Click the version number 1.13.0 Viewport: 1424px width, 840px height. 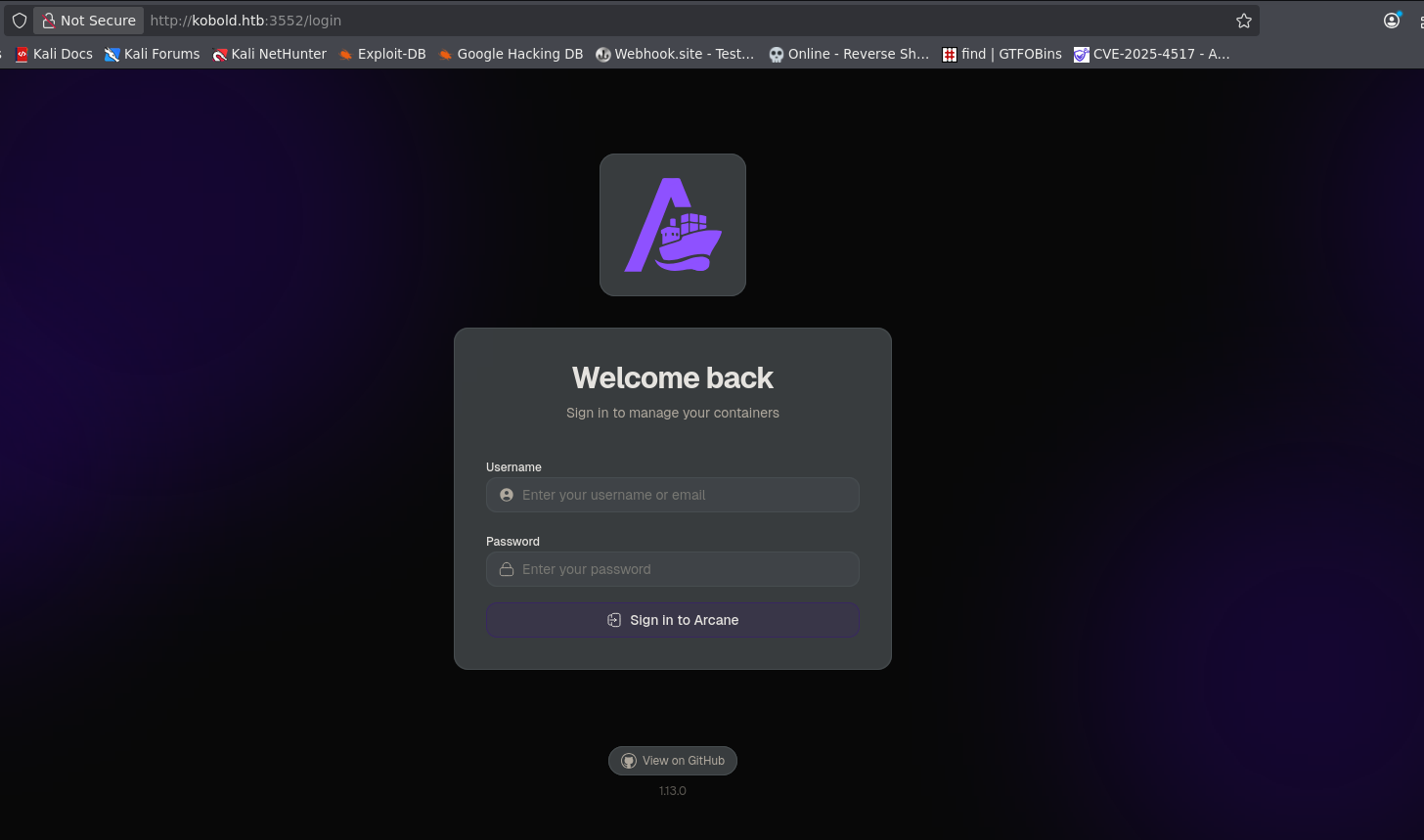point(673,790)
